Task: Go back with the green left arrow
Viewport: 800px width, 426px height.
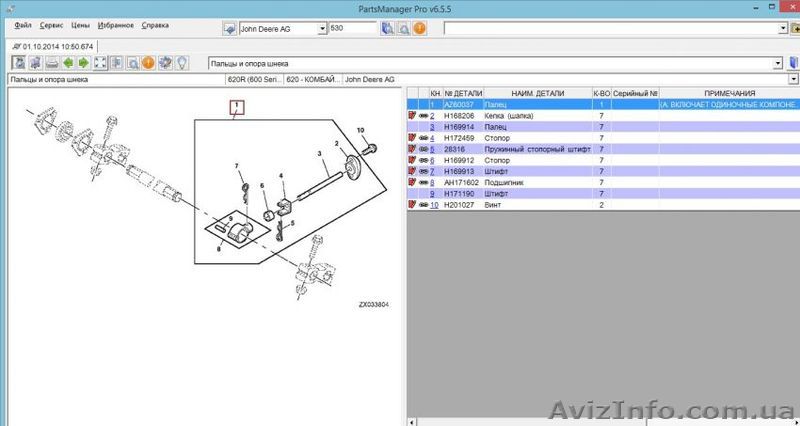Action: [x=67, y=63]
